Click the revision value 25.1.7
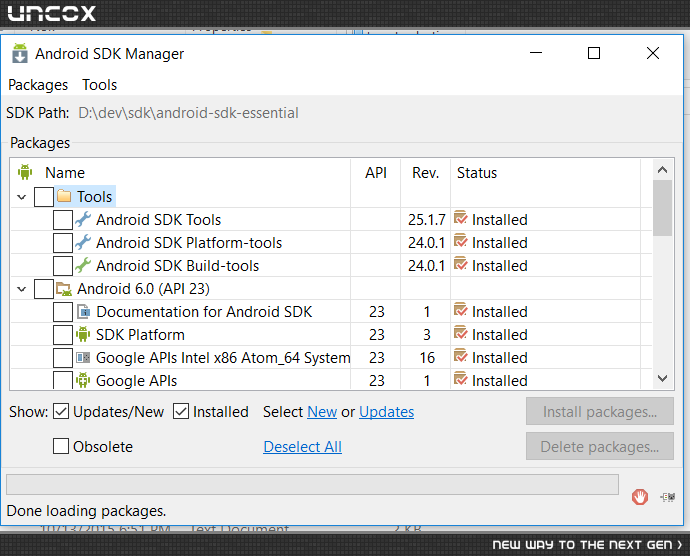 point(426,220)
